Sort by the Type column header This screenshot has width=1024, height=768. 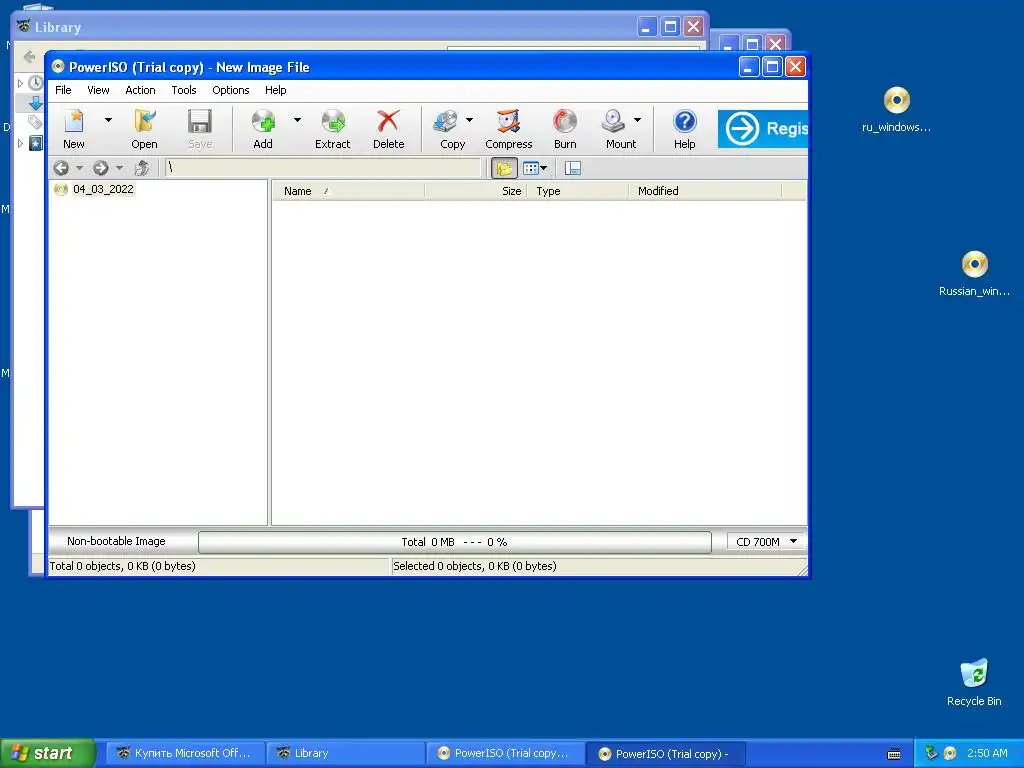tap(577, 191)
